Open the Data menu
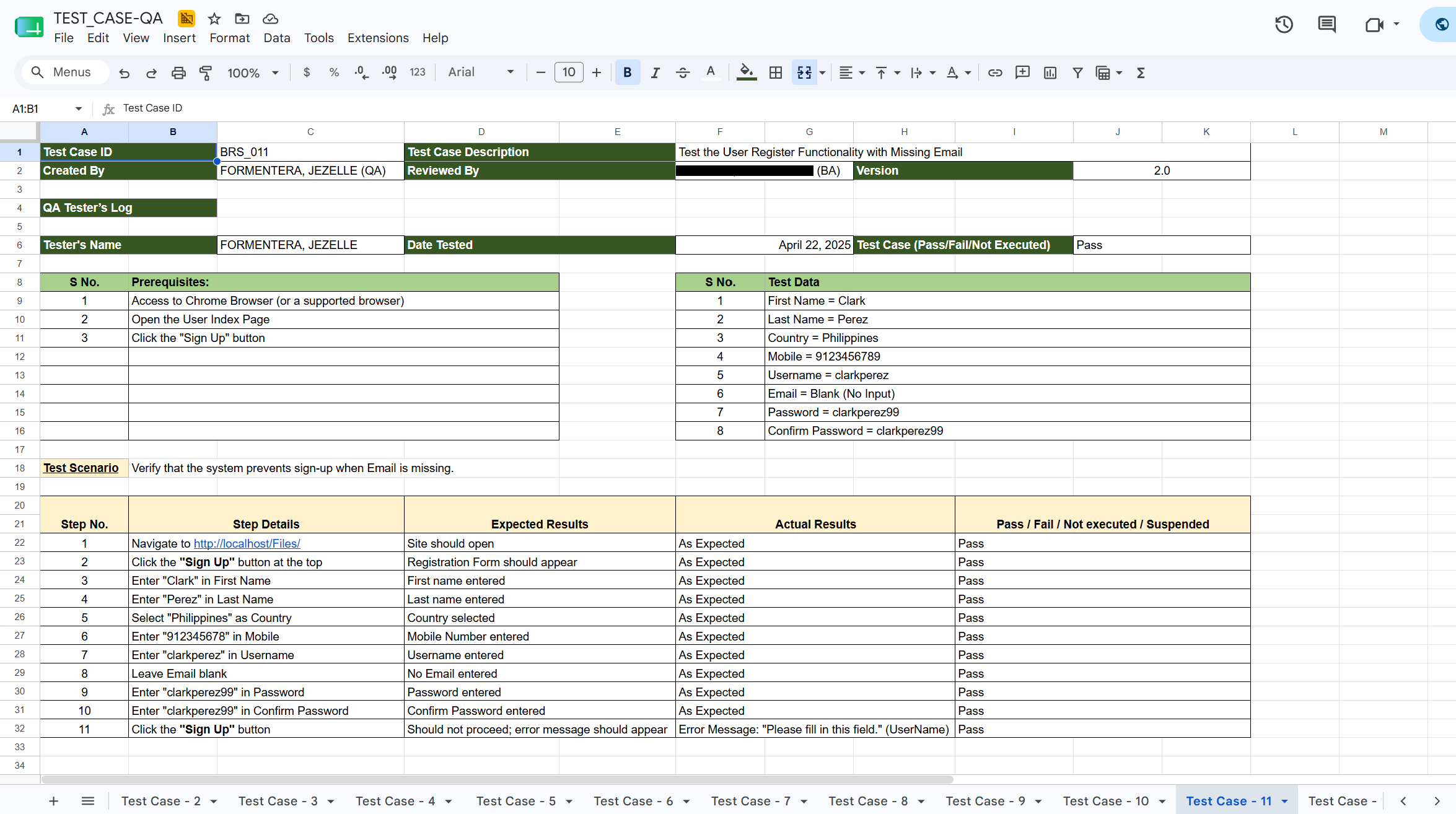Screen dimensions: 1456x814 (x=277, y=38)
